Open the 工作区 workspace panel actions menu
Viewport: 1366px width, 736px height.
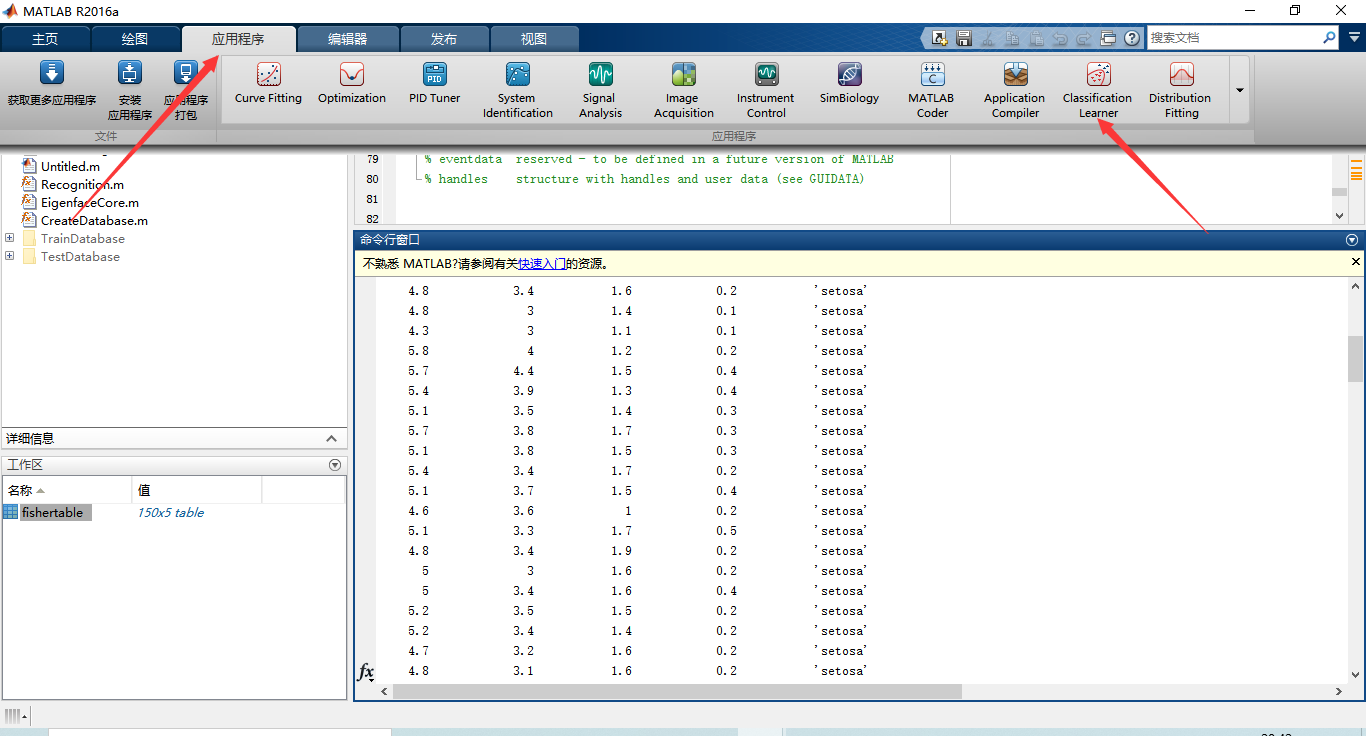pos(335,465)
